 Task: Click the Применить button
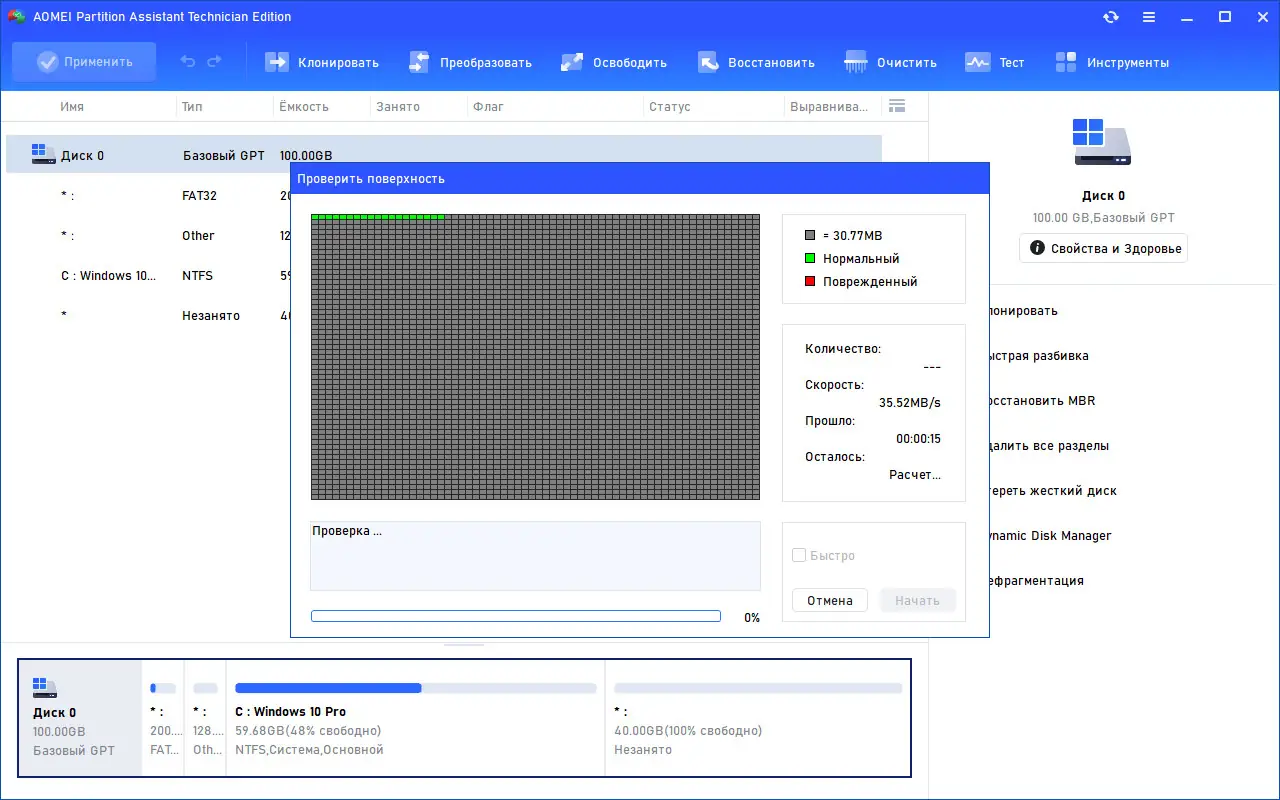coord(84,62)
